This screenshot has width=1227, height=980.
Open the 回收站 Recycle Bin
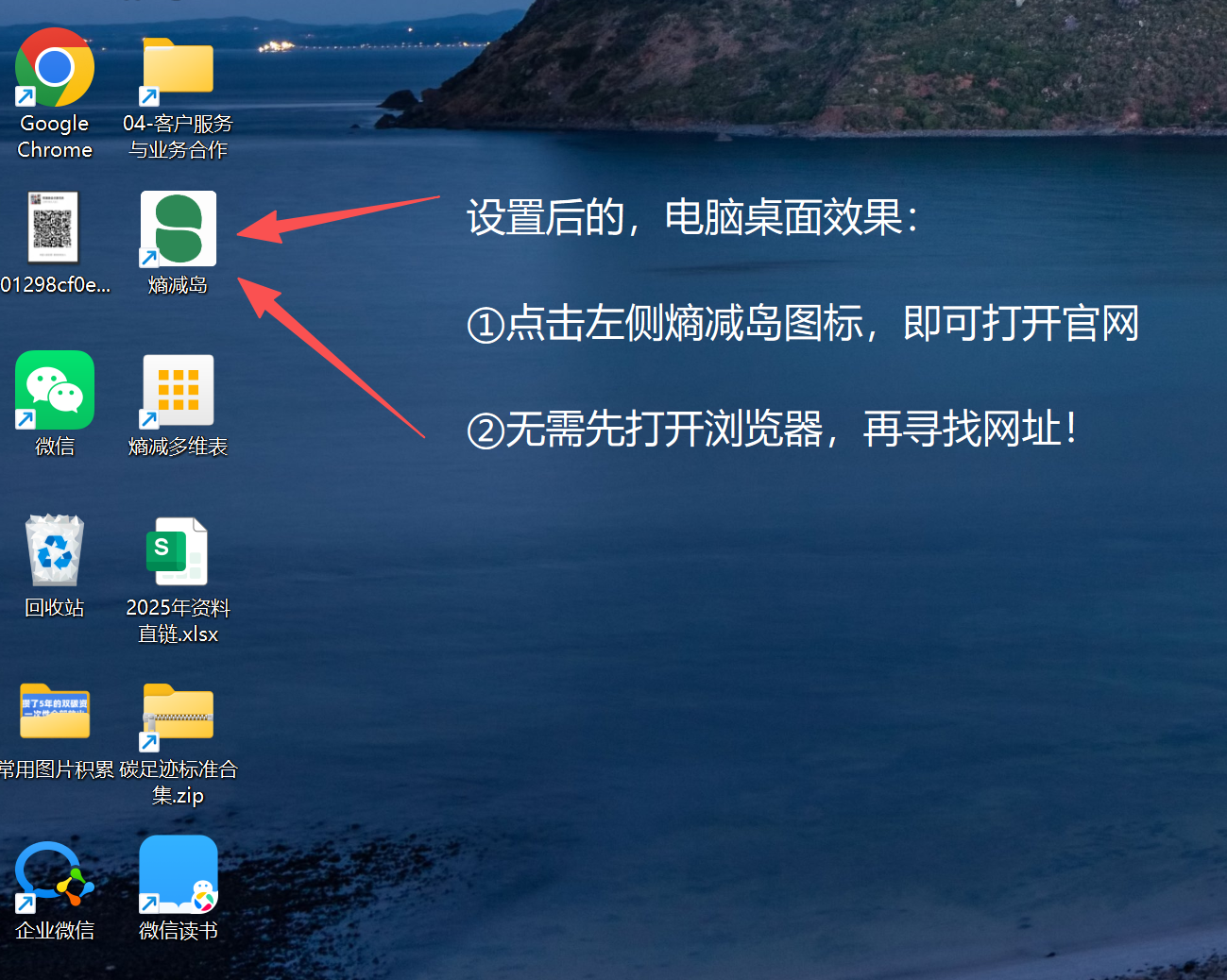pos(54,550)
